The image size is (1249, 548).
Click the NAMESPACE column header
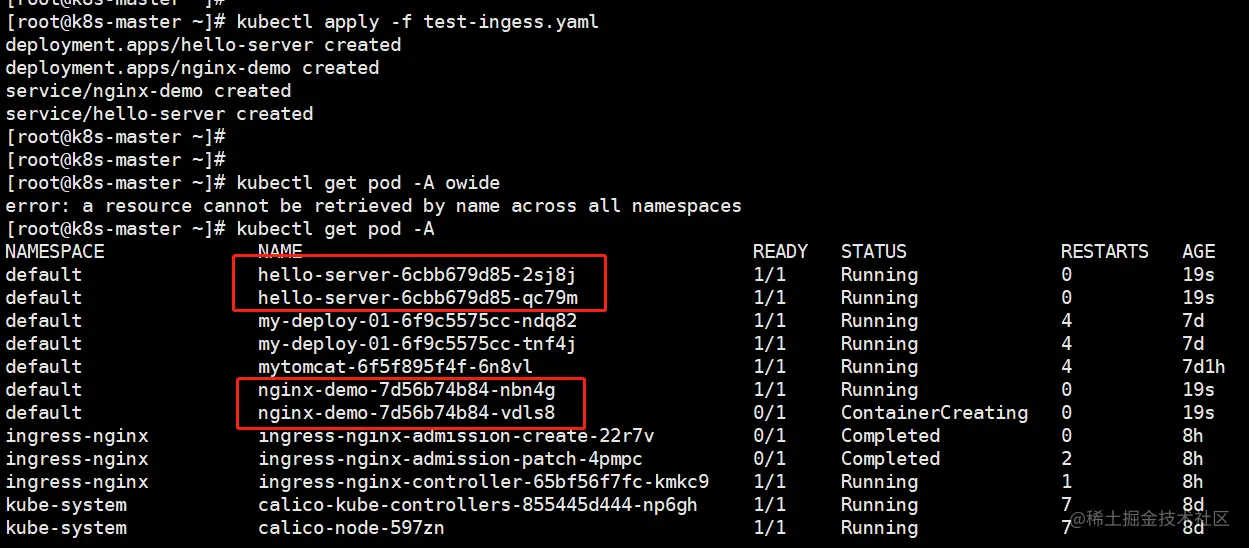tap(55, 252)
